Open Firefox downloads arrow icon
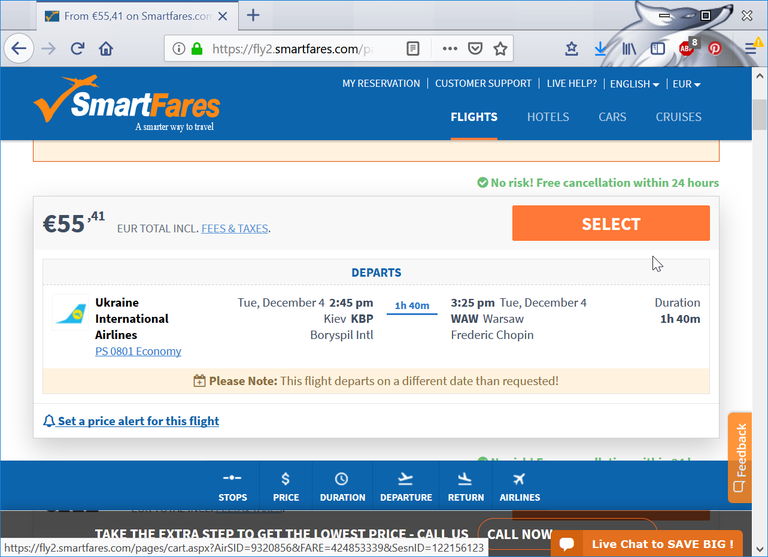The width and height of the screenshot is (768, 557). (600, 48)
